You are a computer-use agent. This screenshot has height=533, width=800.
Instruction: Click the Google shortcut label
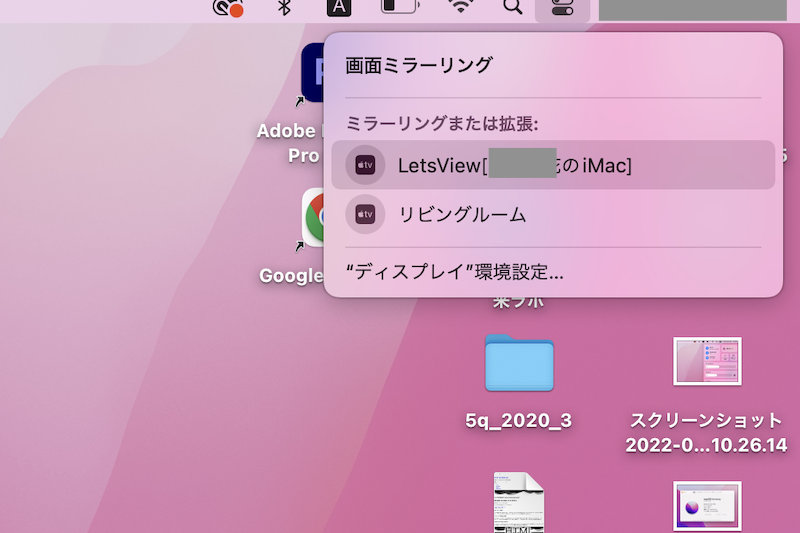tap(291, 276)
